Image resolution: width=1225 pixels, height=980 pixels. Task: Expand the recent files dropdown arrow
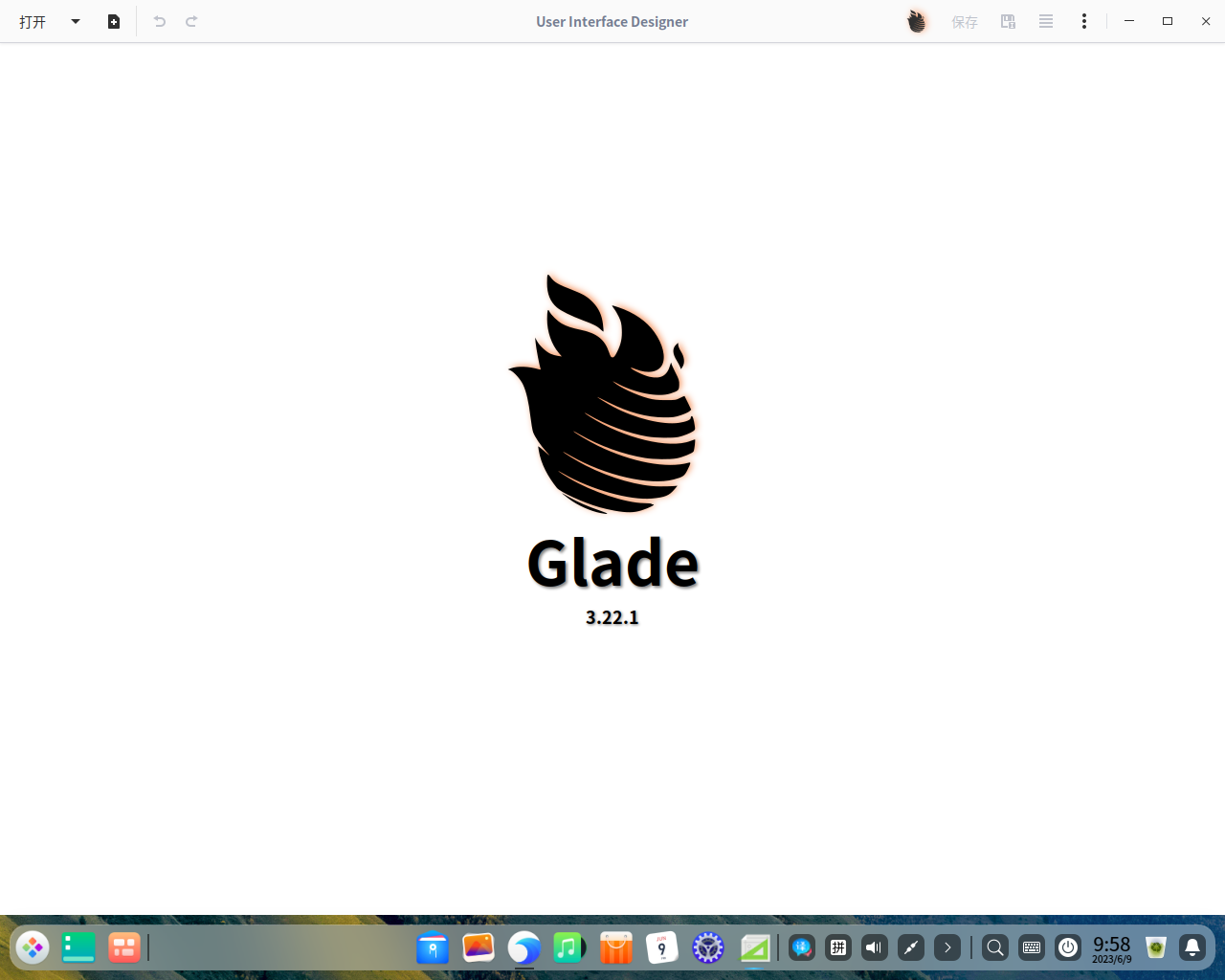(x=76, y=21)
